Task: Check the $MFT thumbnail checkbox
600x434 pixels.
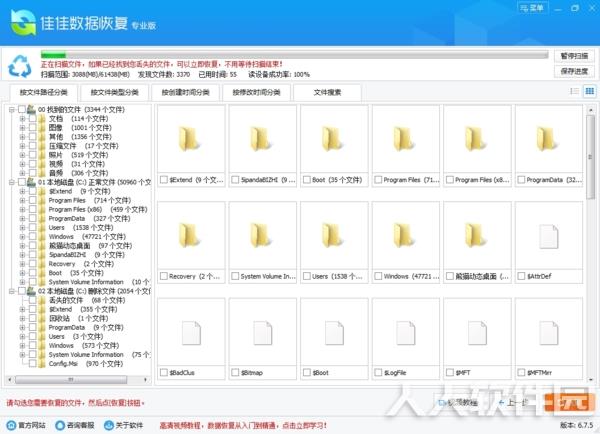Action: [x=450, y=372]
